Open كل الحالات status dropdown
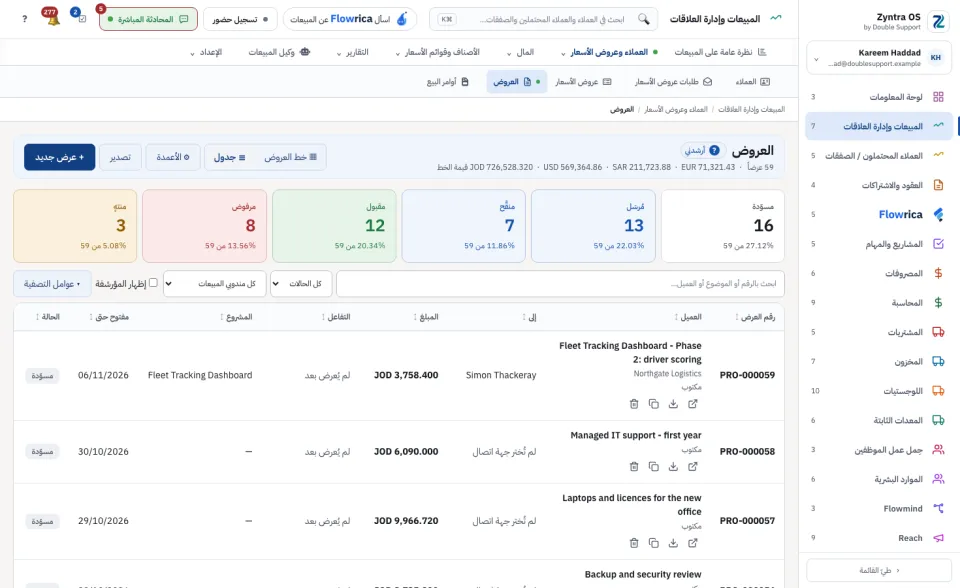 coord(301,284)
